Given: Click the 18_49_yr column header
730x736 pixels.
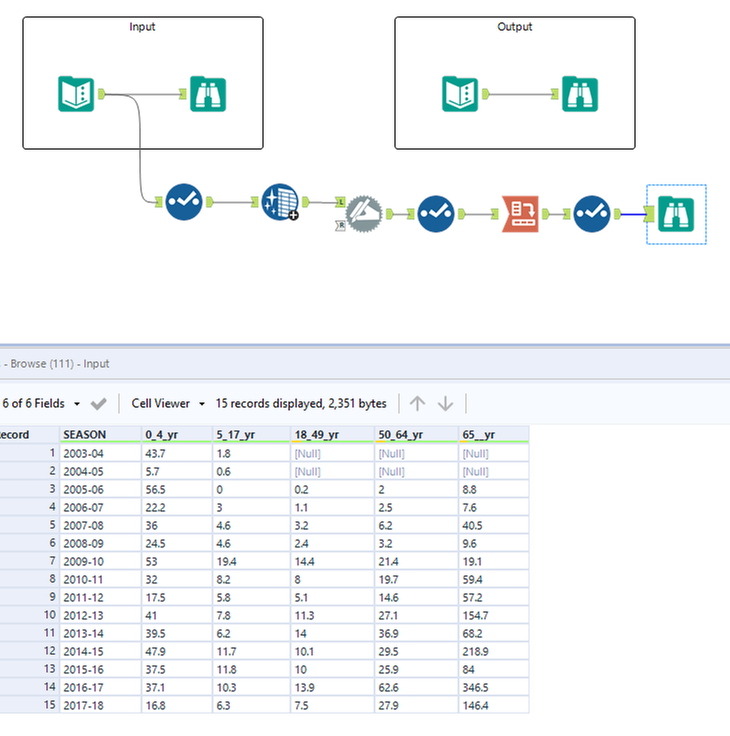Looking at the screenshot, I should (332, 435).
